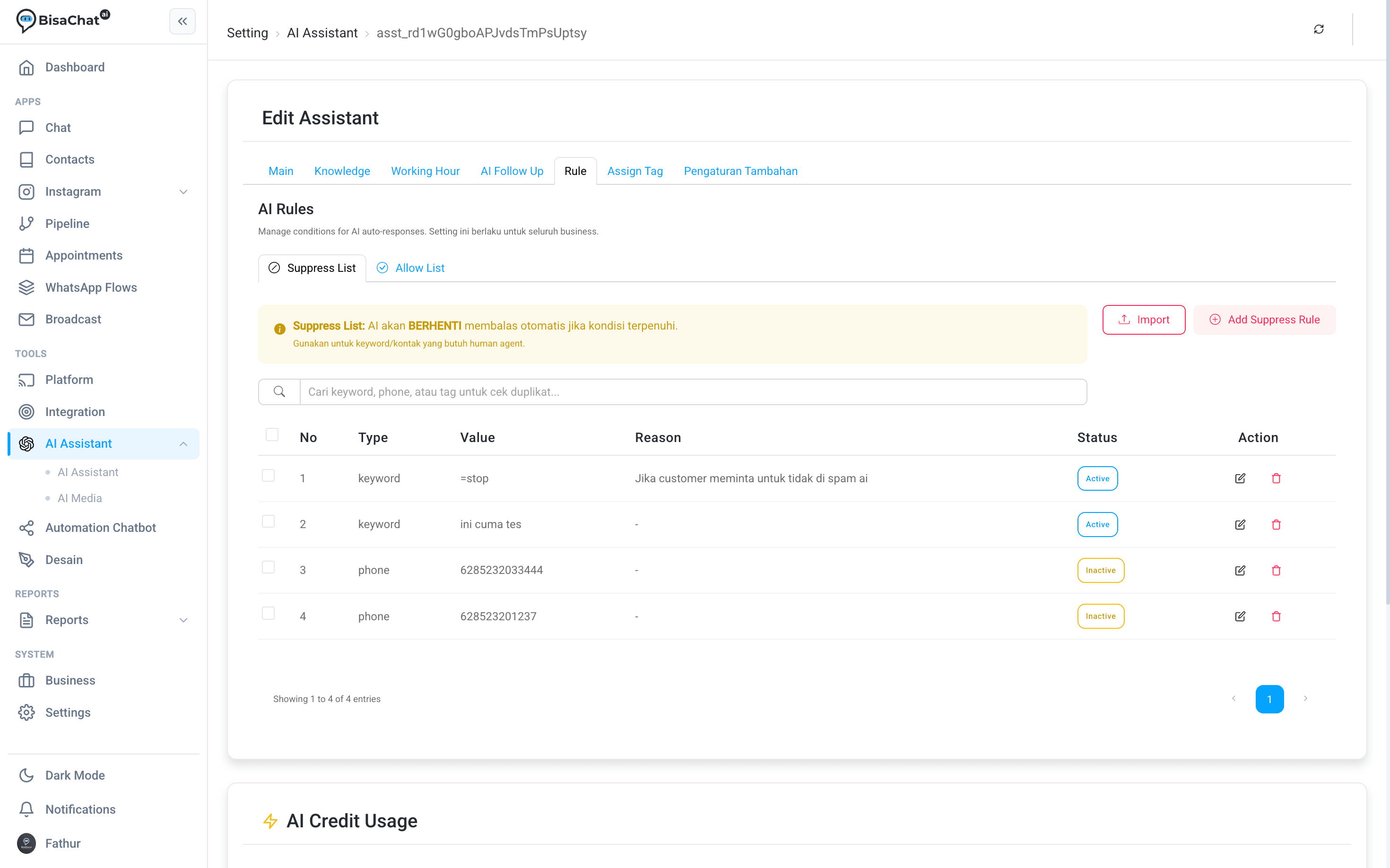Switch to the Working Hour tab
1390x868 pixels.
pyautogui.click(x=425, y=171)
